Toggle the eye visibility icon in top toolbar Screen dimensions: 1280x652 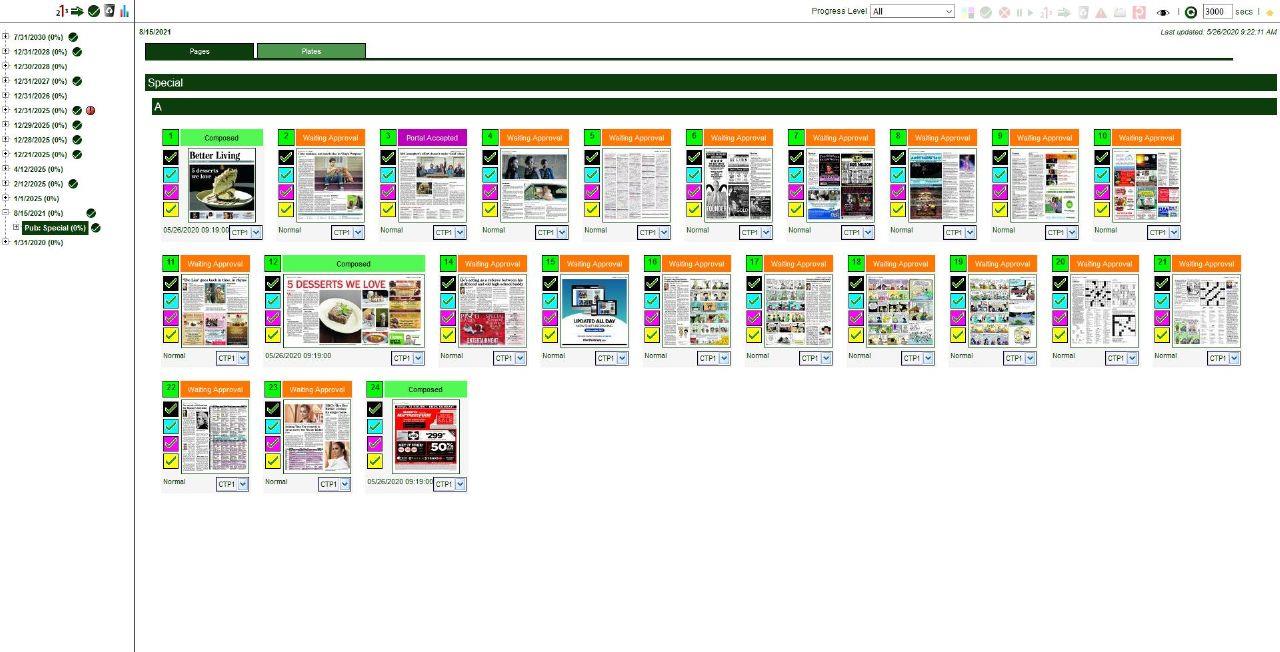(1163, 12)
